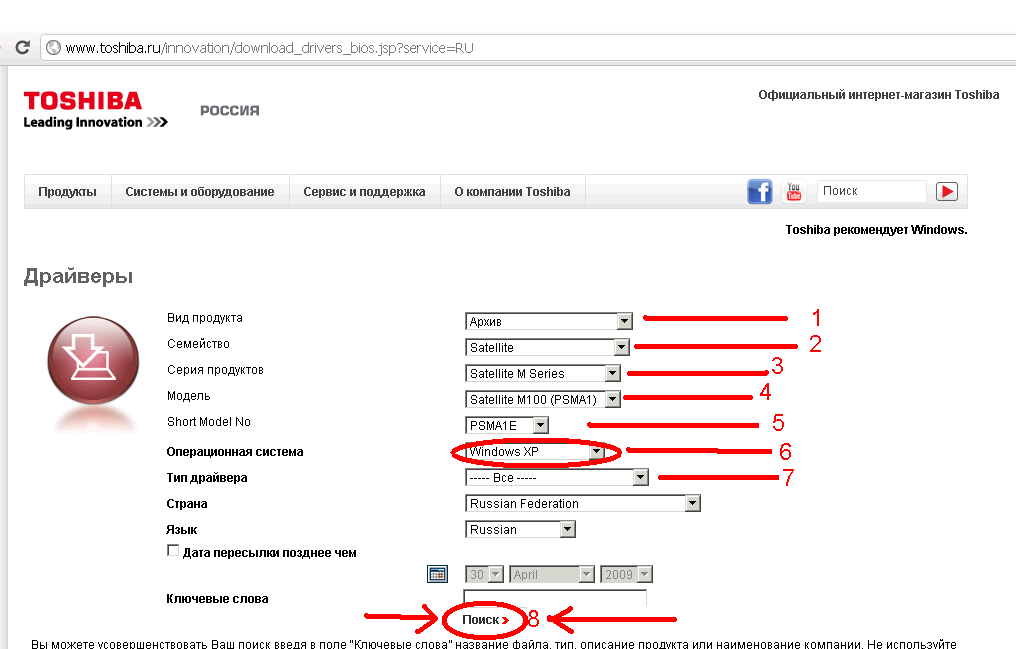Screen dimensions: 1016x649
Task: Open the Toshiba Facebook page icon
Action: (x=760, y=192)
